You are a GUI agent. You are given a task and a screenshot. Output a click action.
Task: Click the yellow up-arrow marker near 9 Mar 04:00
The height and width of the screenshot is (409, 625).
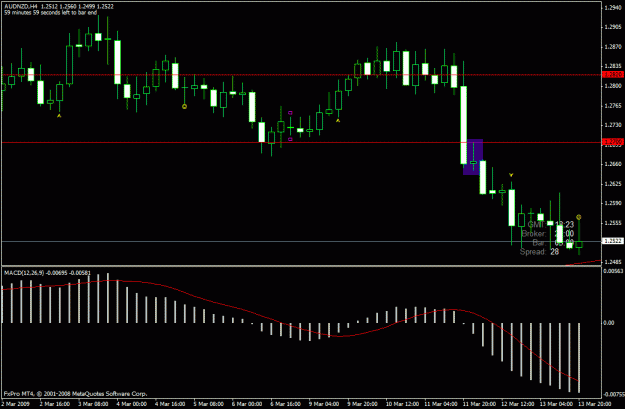point(338,120)
